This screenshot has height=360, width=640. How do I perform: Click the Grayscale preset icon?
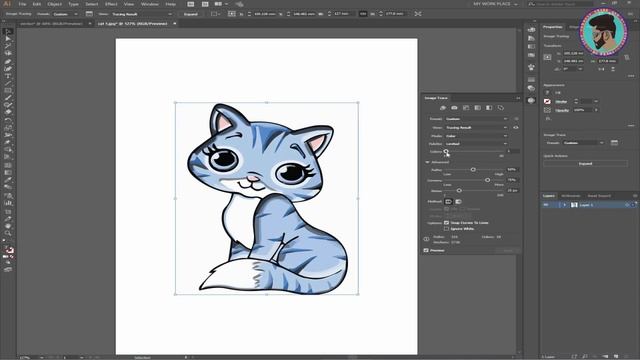pos(477,108)
